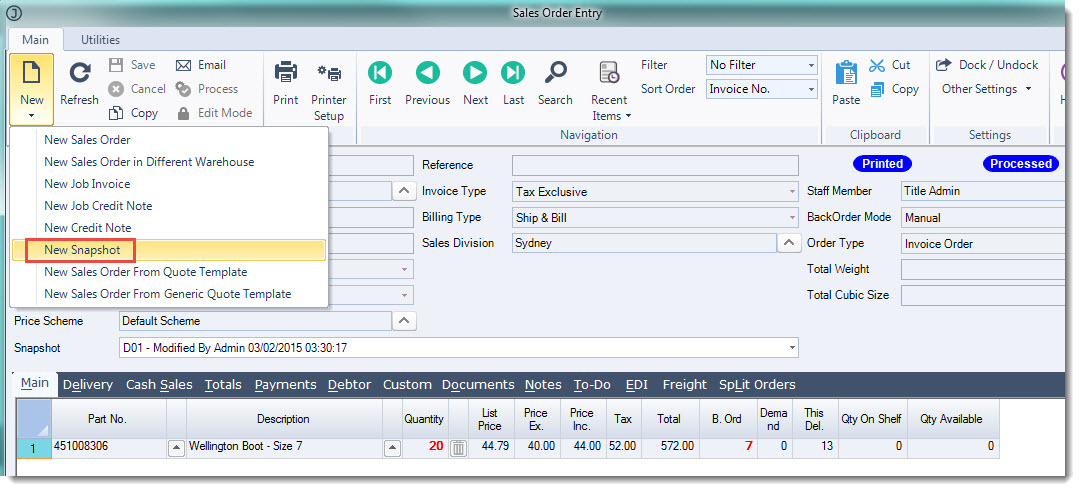Open the Documents tab
The image size is (1080, 491).
[x=478, y=385]
